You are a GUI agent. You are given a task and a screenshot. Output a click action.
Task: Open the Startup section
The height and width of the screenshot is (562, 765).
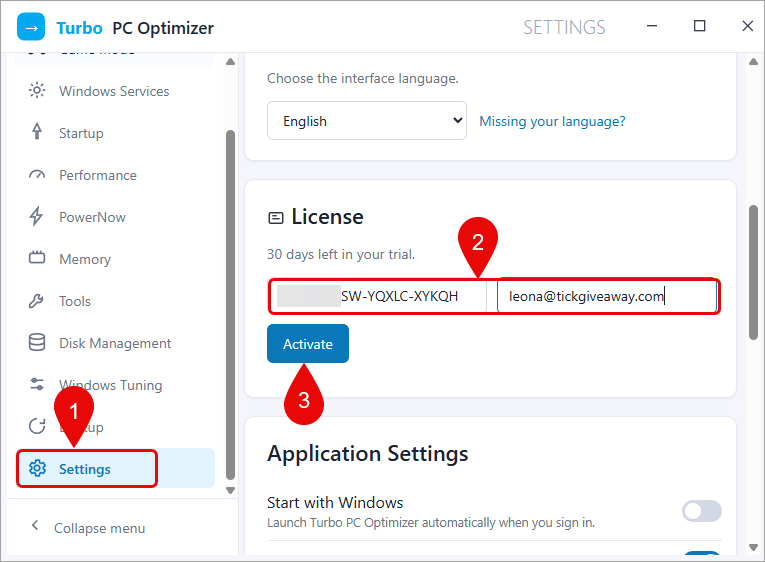115,133
